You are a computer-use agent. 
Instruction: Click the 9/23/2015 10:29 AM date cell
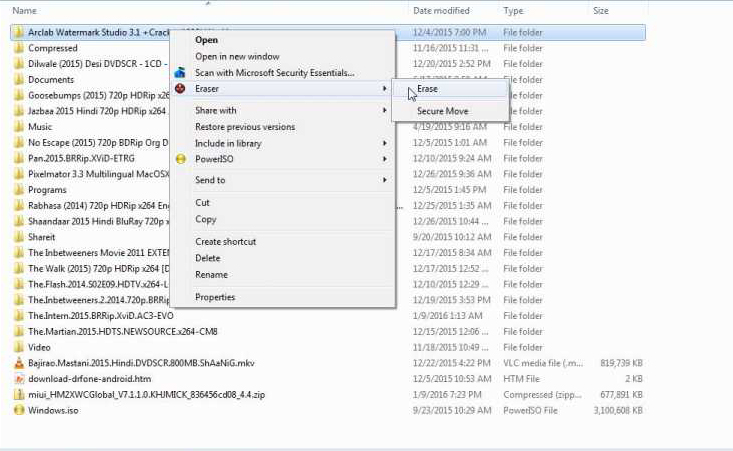tap(452, 410)
